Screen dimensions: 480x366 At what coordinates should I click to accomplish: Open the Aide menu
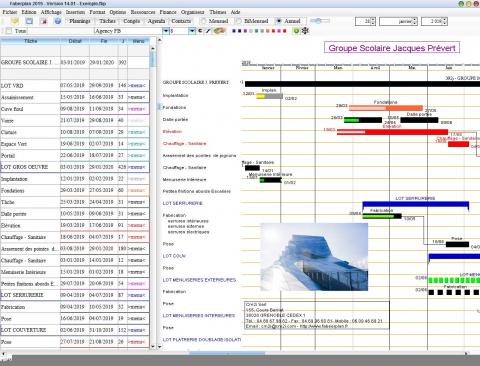235,12
